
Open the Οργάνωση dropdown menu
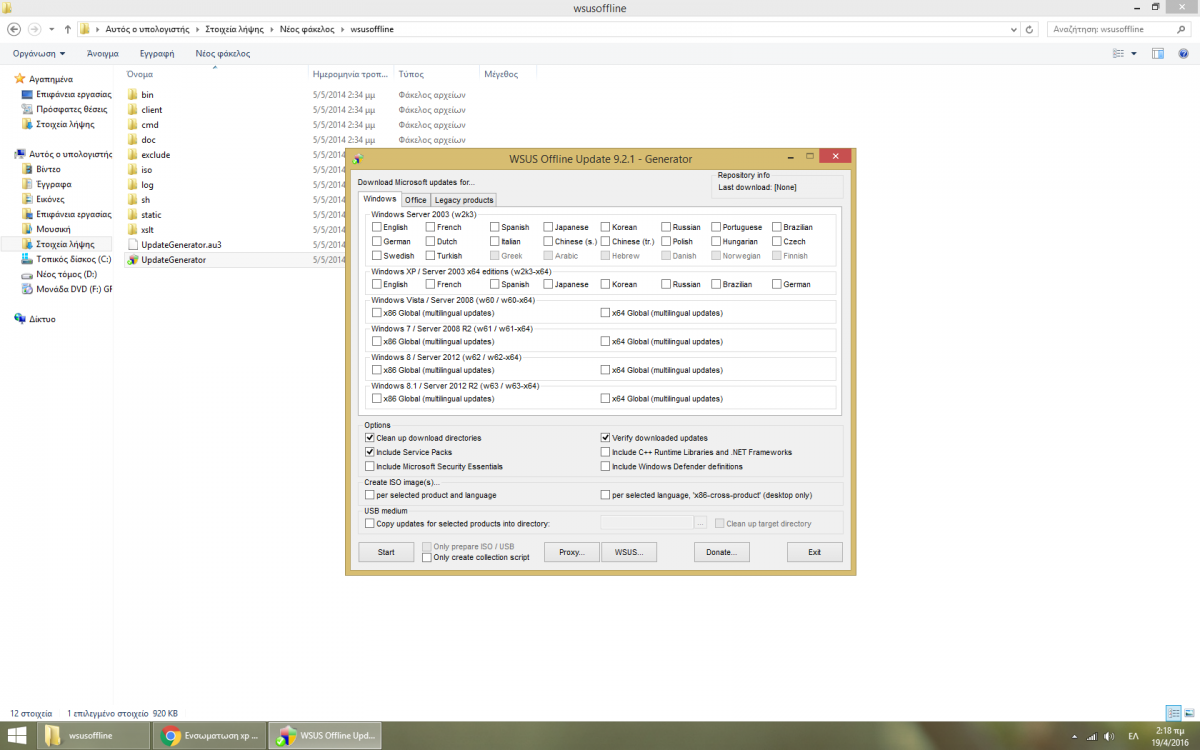[x=39, y=53]
